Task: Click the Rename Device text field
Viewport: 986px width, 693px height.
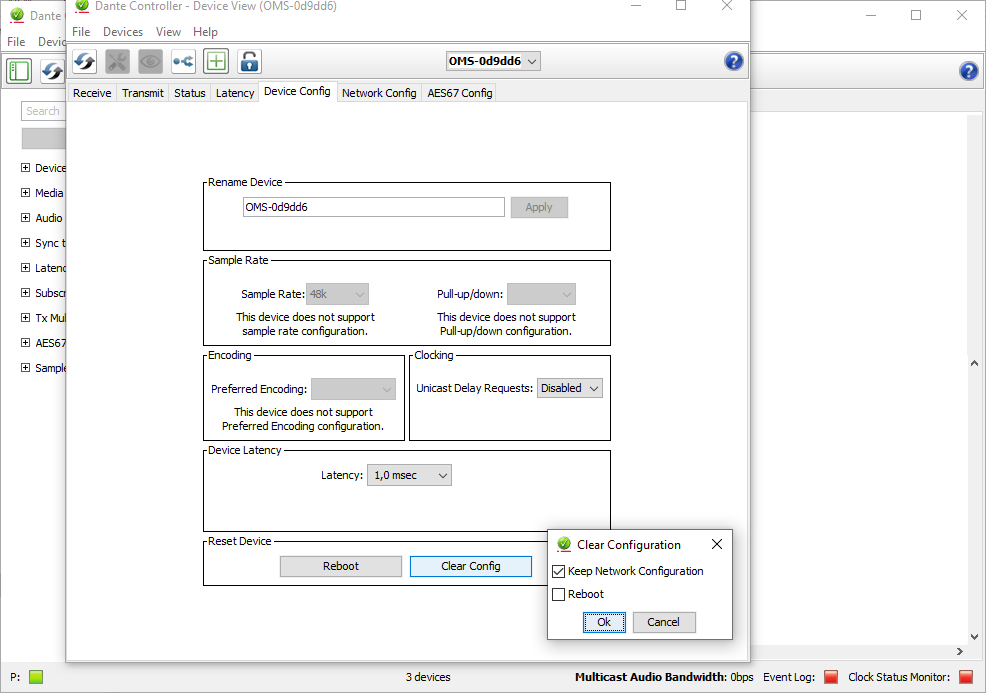Action: [x=374, y=207]
